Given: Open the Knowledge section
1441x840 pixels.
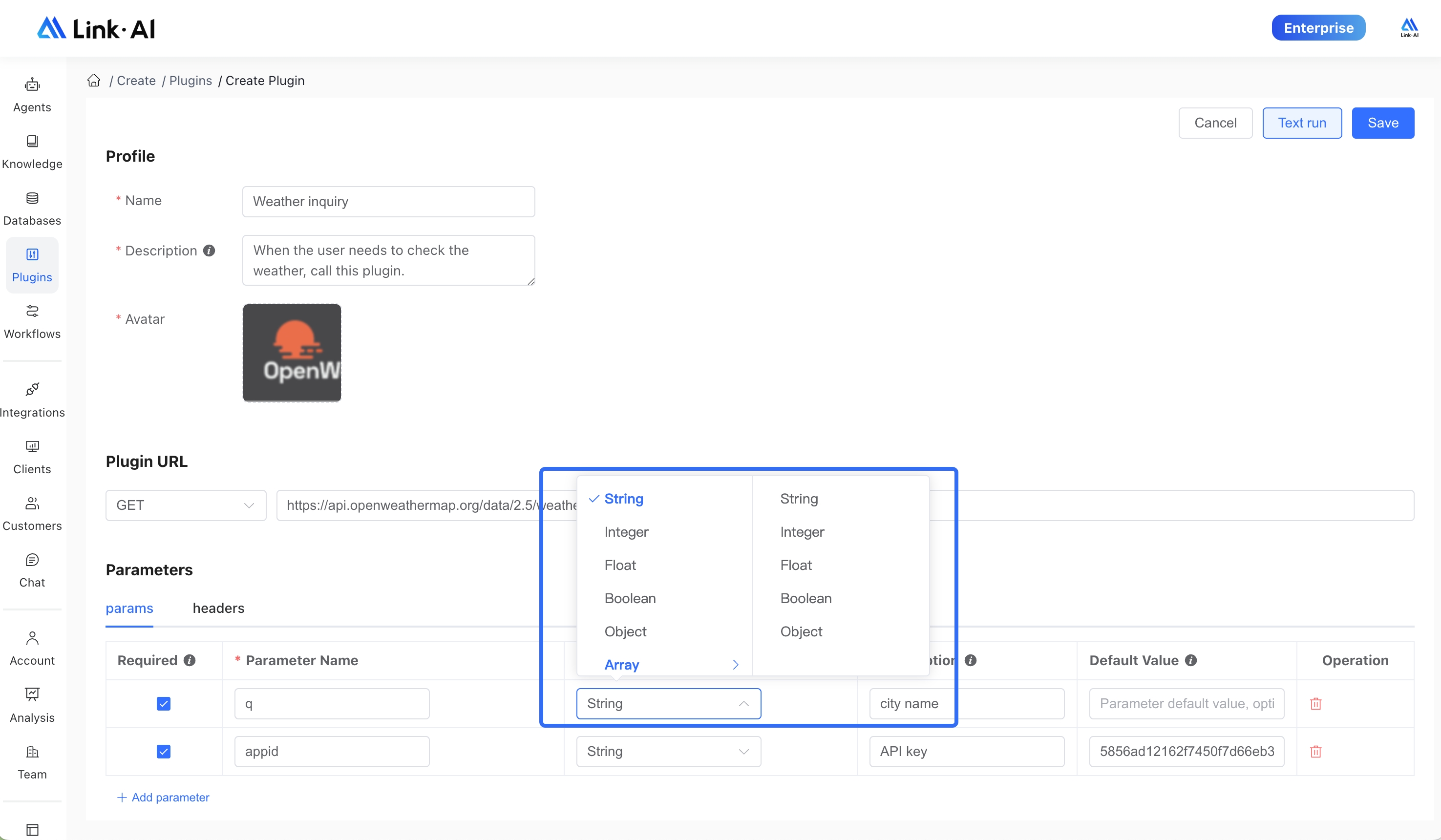Looking at the screenshot, I should click(x=32, y=152).
